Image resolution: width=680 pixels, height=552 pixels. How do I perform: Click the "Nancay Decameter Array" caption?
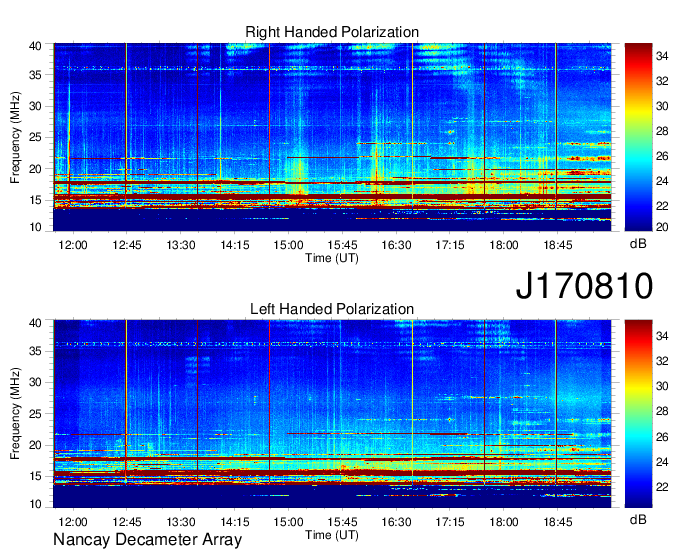[x=147, y=540]
